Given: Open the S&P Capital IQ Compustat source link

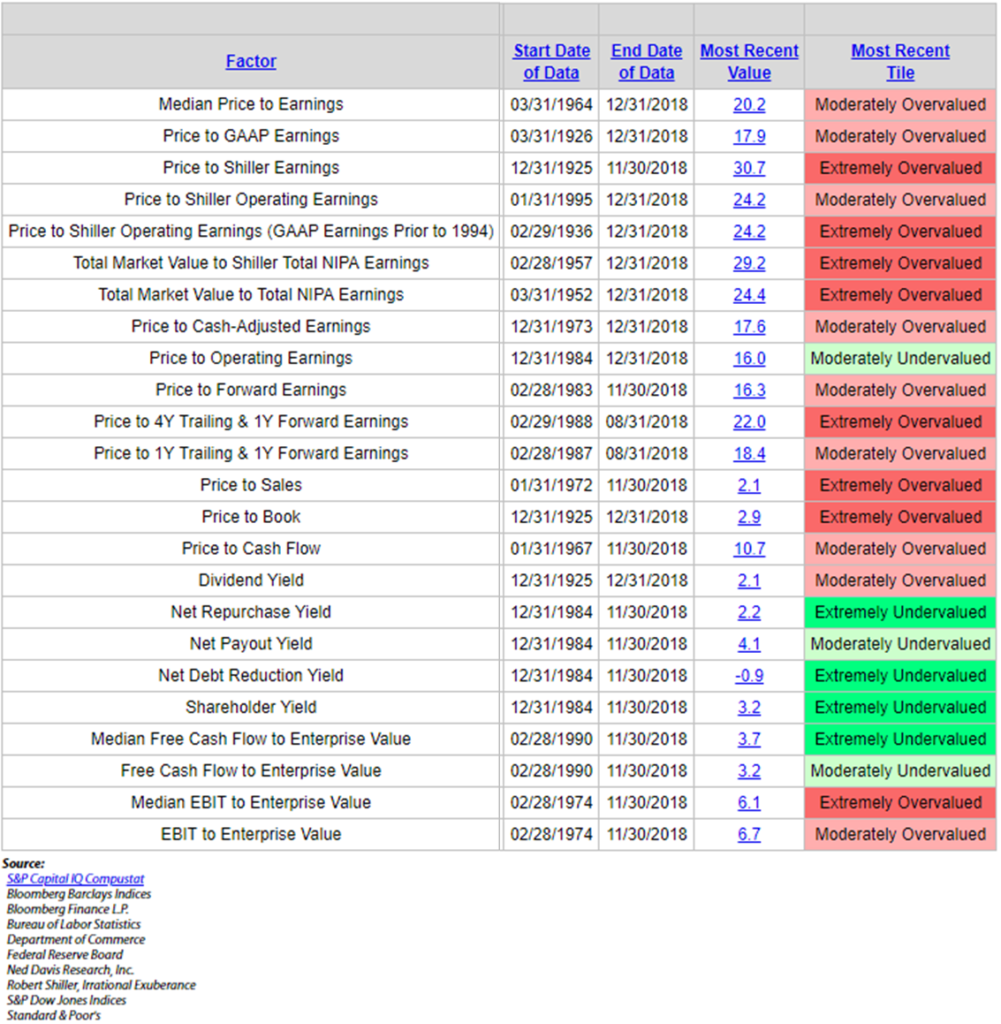Looking at the screenshot, I should (75, 879).
